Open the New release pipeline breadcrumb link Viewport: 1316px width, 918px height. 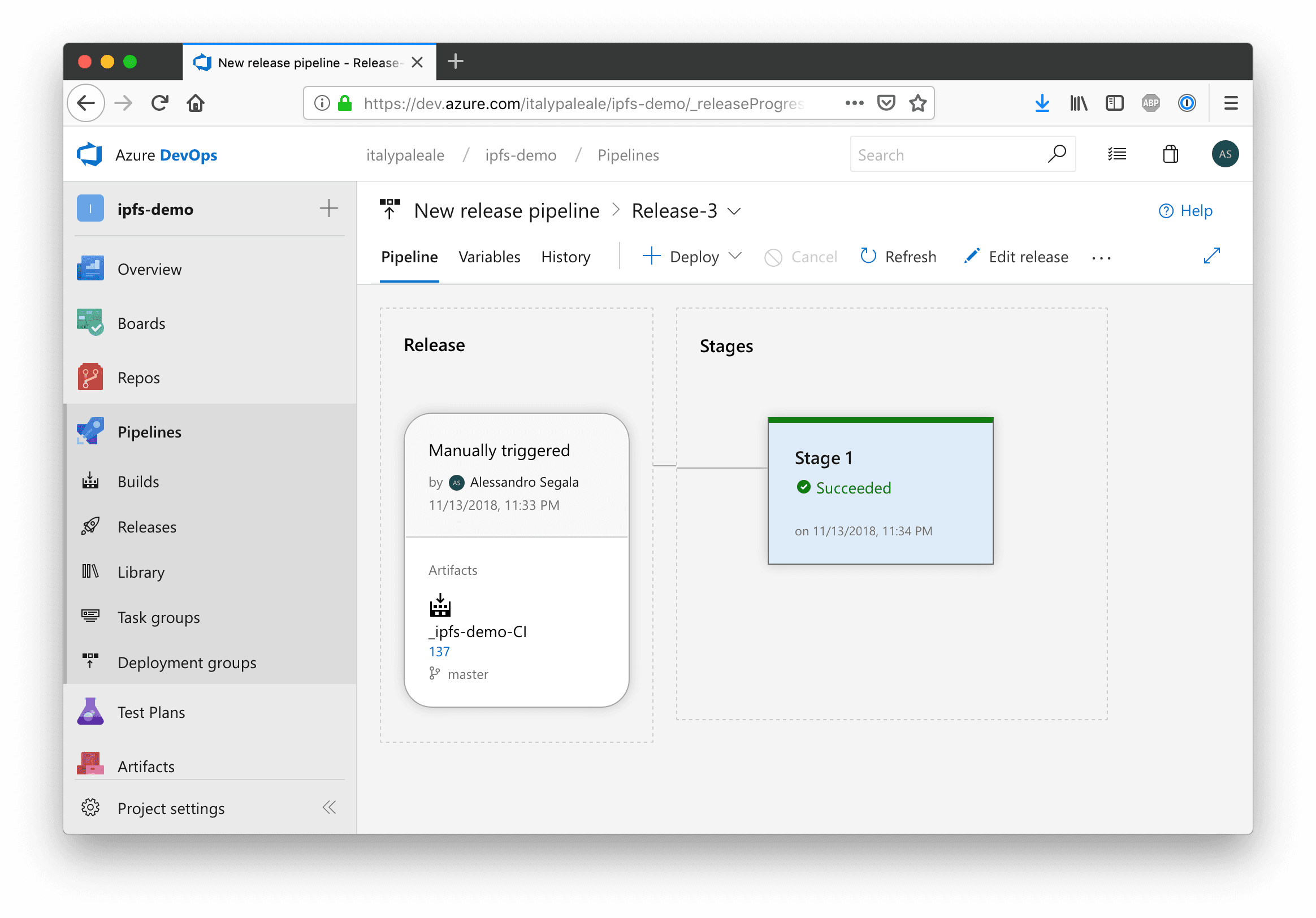(507, 211)
